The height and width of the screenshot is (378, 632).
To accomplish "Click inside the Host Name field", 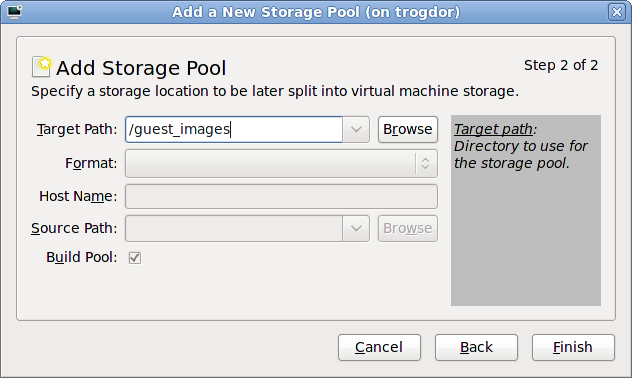I will [x=281, y=196].
